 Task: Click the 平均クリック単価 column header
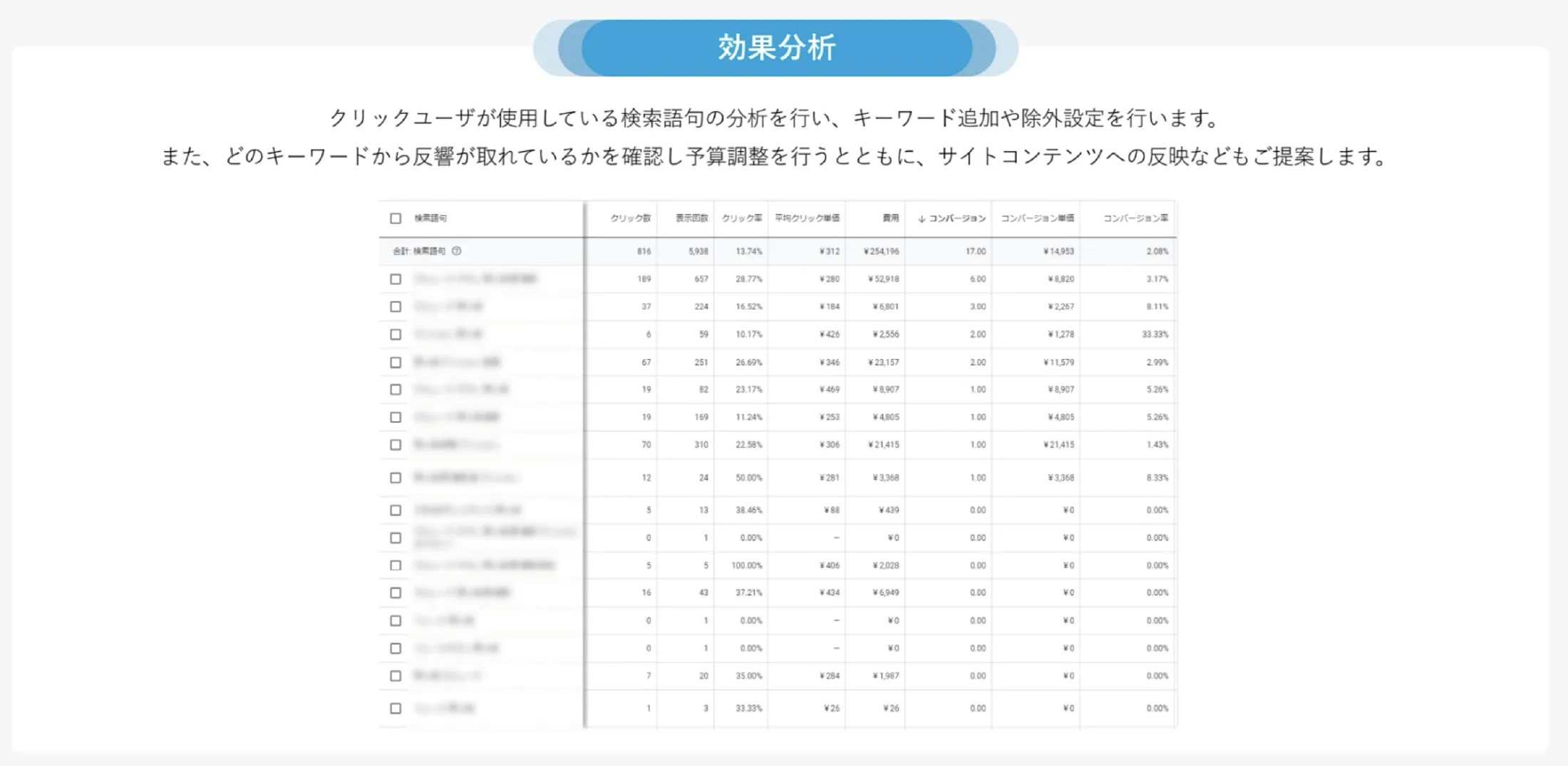coord(807,218)
